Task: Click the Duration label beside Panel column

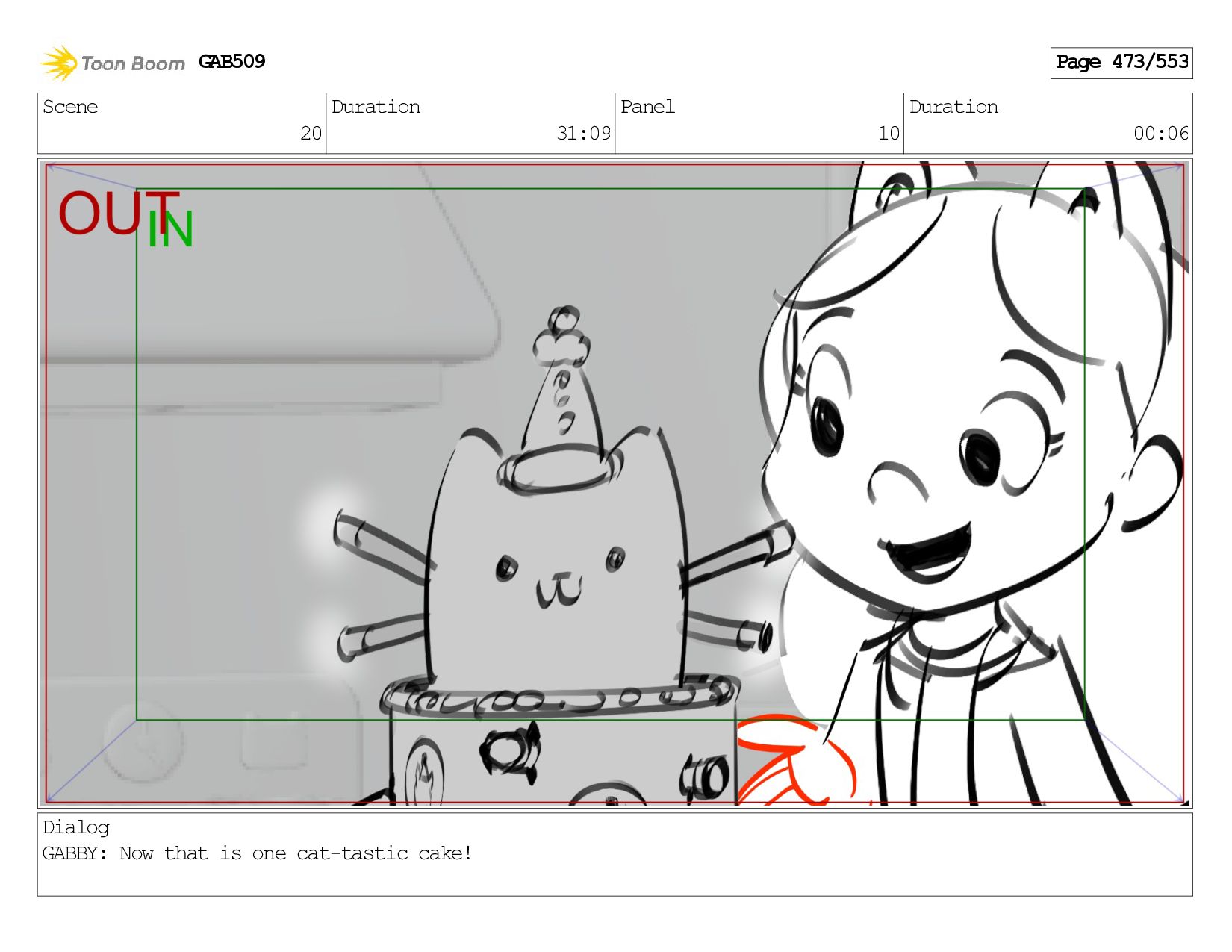Action: 953,107
